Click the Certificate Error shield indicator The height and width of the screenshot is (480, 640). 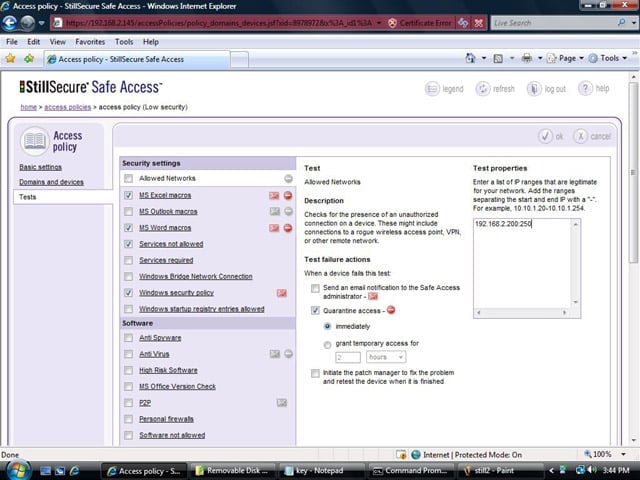click(x=420, y=23)
